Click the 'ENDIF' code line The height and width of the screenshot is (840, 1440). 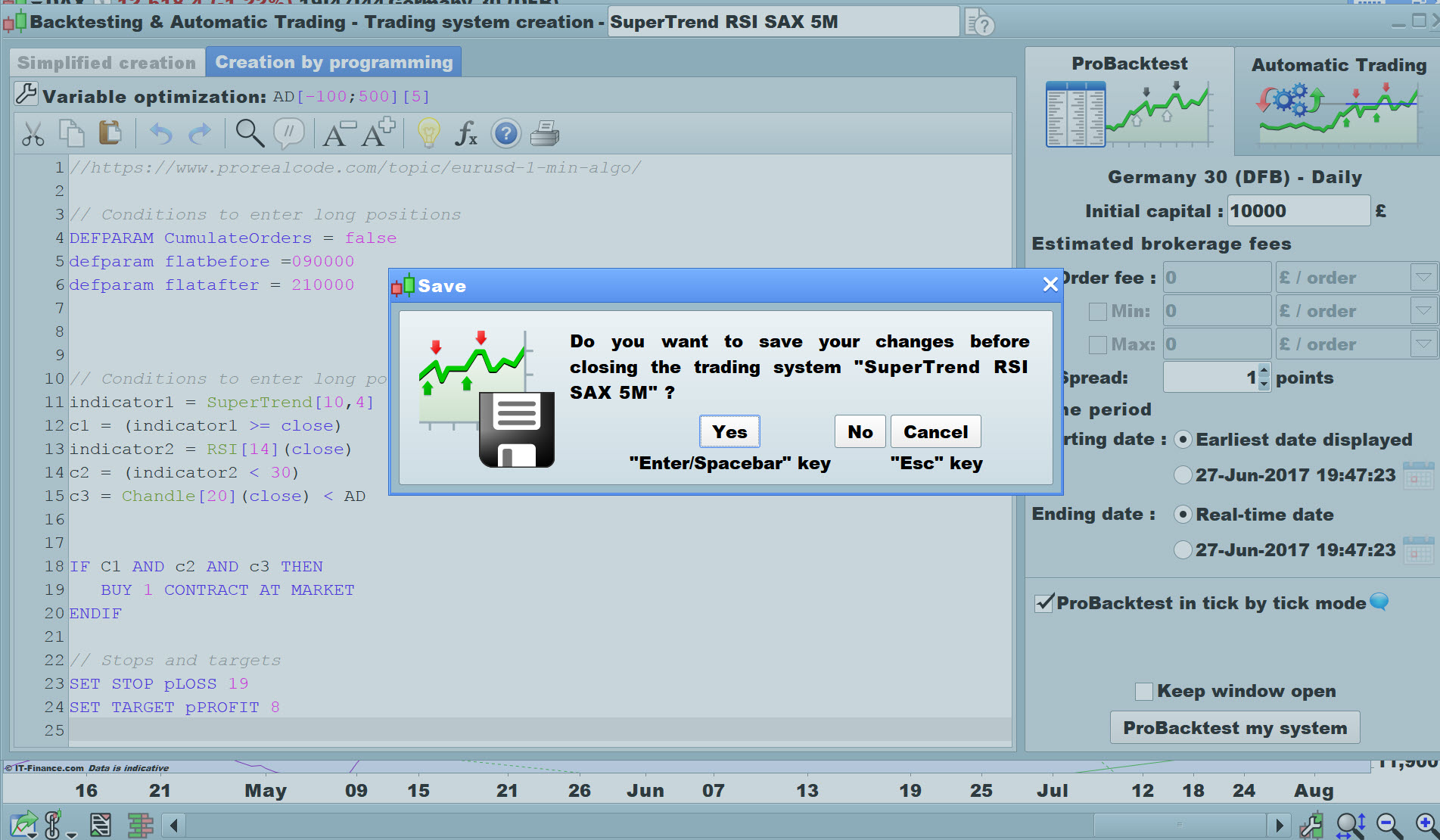point(95,613)
